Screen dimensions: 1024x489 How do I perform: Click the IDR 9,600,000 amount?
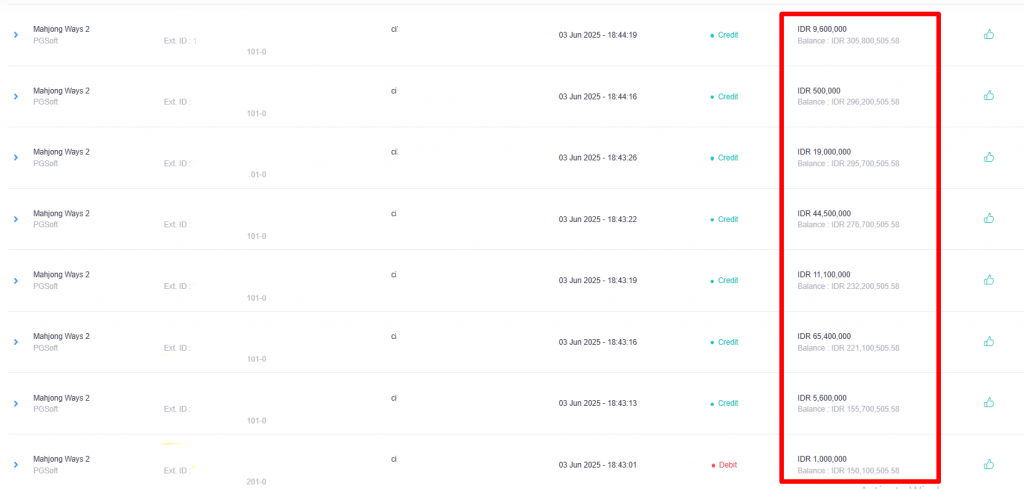coord(824,29)
